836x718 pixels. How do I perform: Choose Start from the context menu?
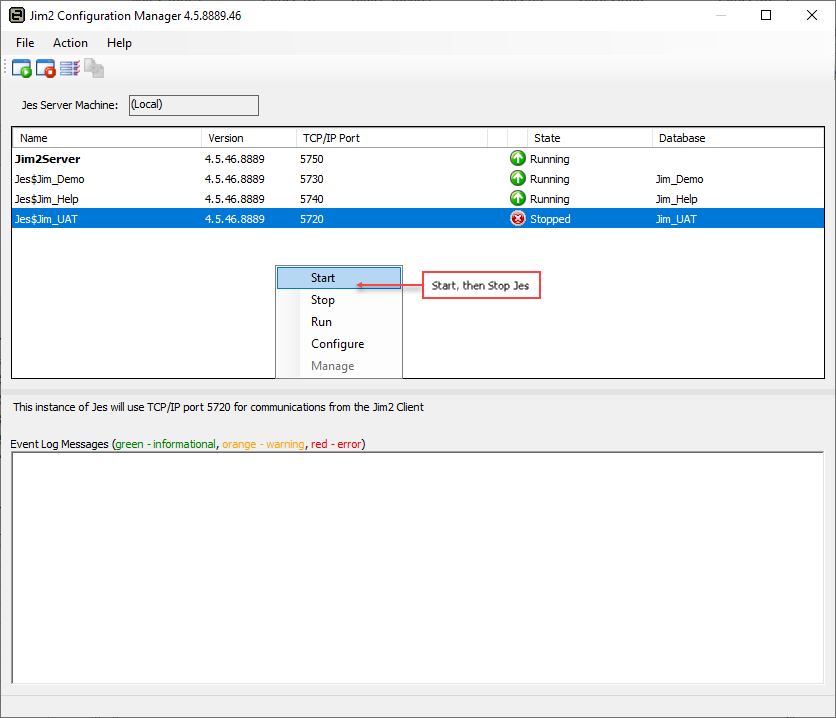tap(323, 278)
